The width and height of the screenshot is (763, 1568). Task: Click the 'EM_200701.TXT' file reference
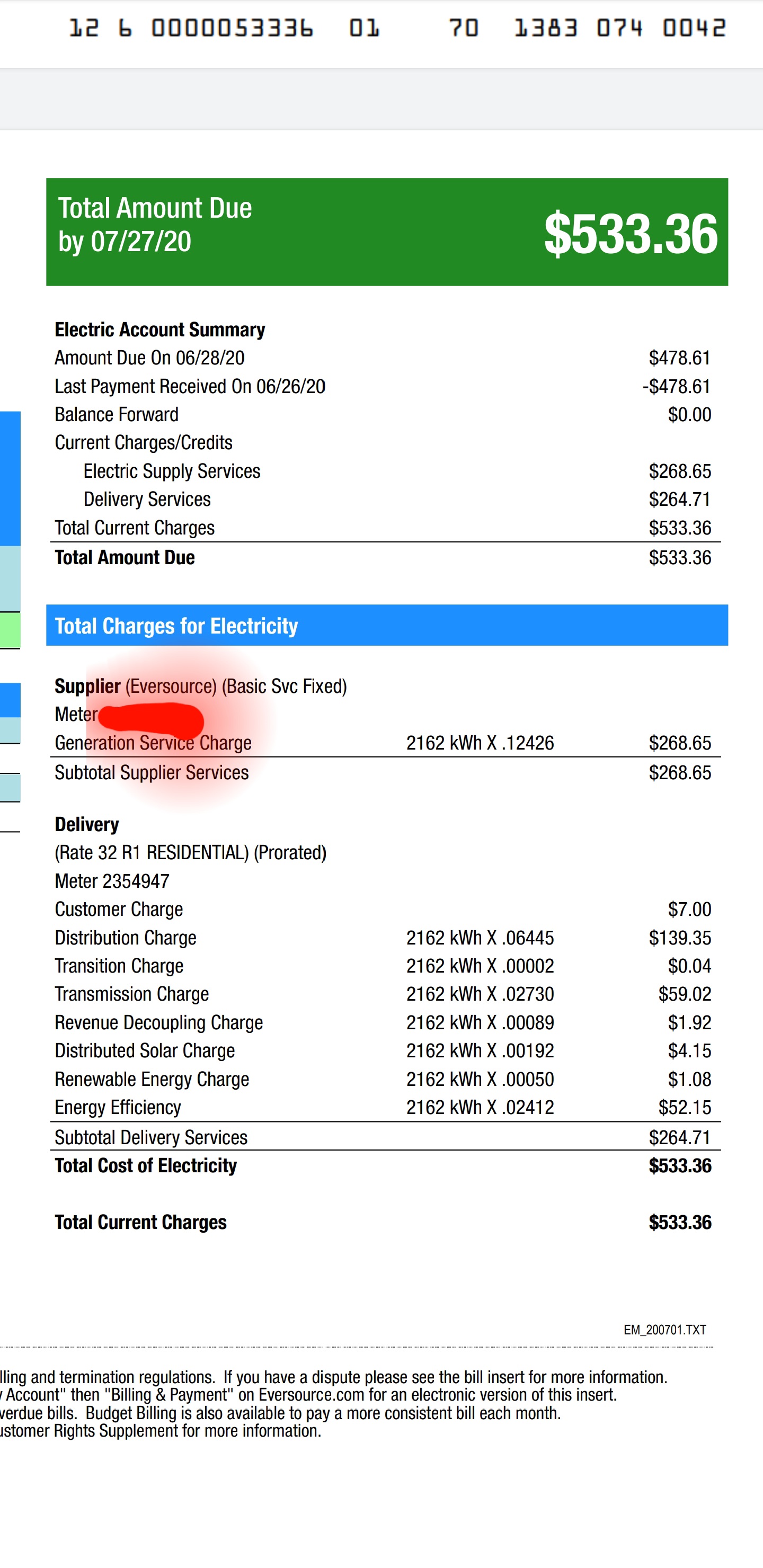click(x=664, y=1330)
